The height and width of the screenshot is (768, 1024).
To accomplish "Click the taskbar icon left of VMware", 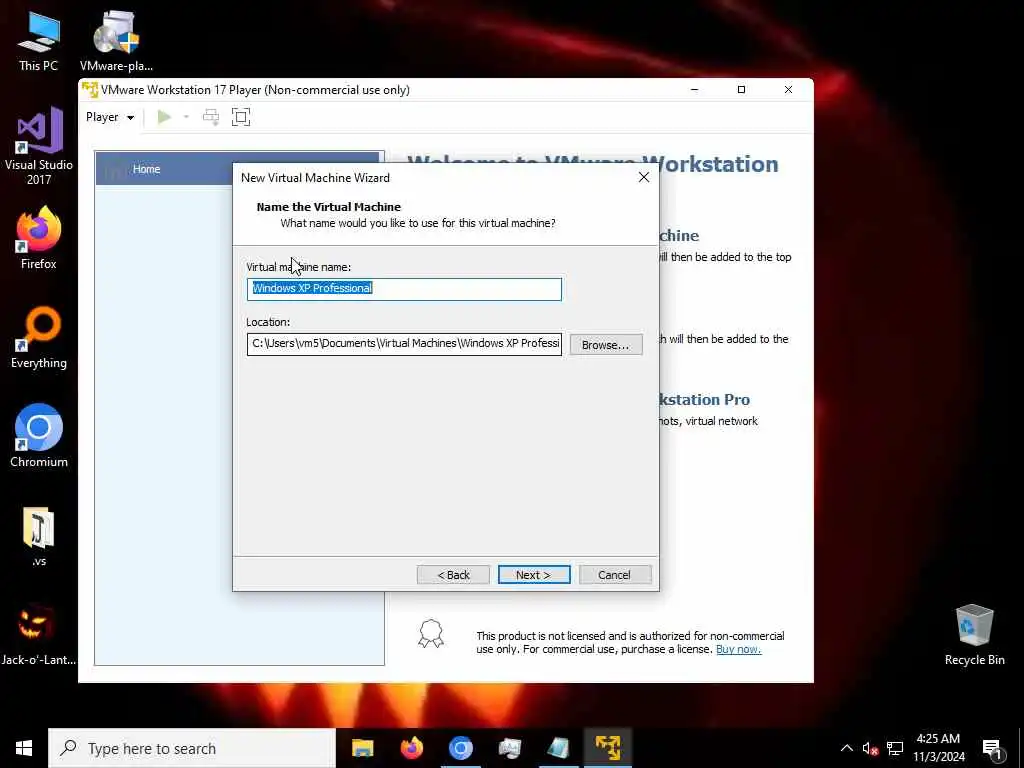I will pyautogui.click(x=558, y=748).
